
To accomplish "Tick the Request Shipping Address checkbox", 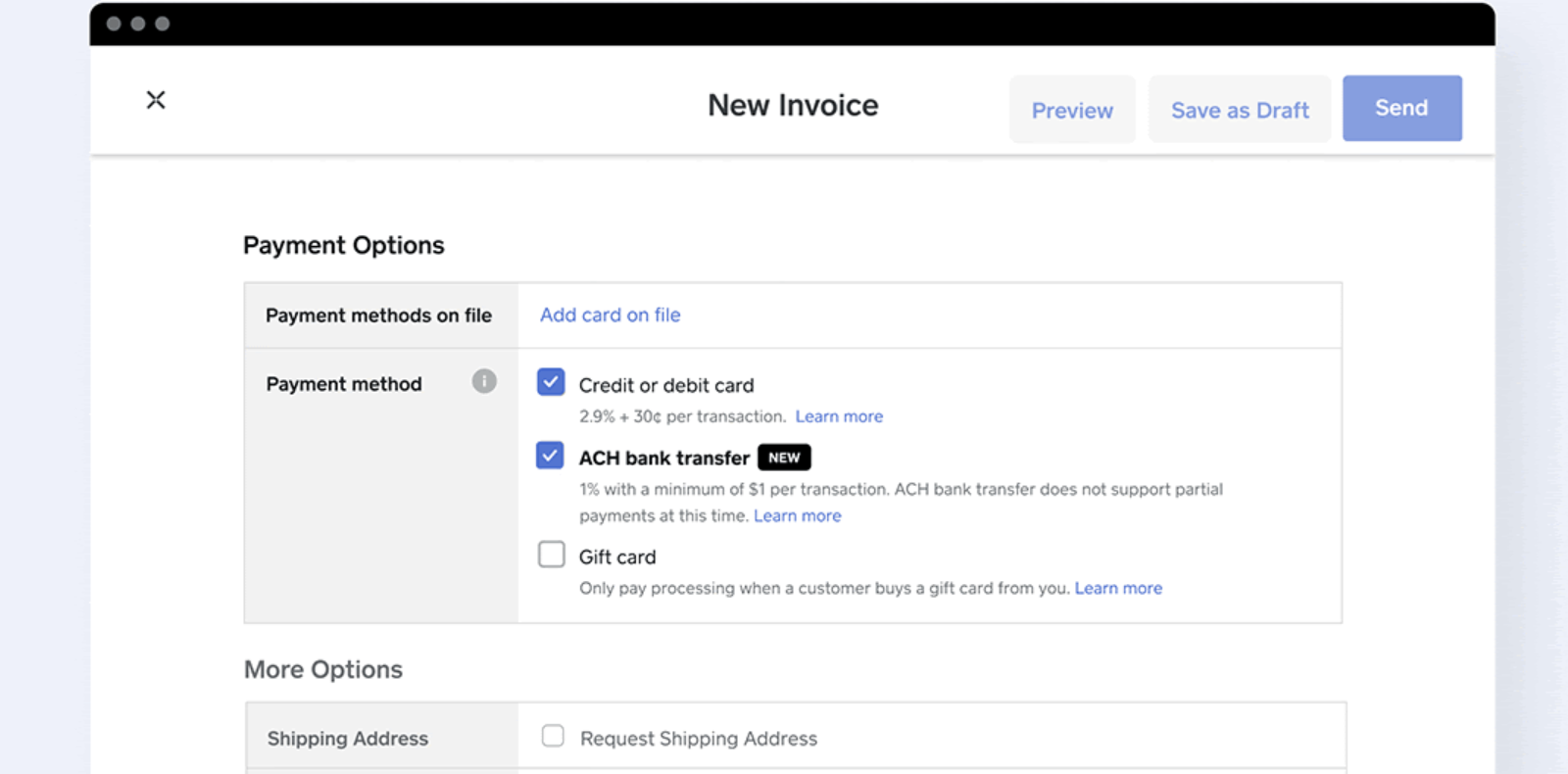I will (x=553, y=736).
